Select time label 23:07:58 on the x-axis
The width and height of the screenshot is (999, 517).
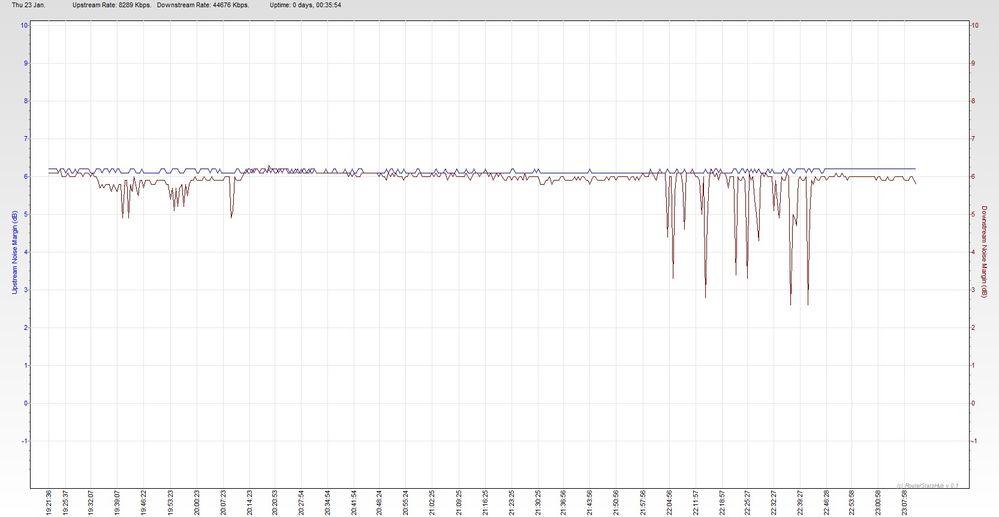[904, 502]
